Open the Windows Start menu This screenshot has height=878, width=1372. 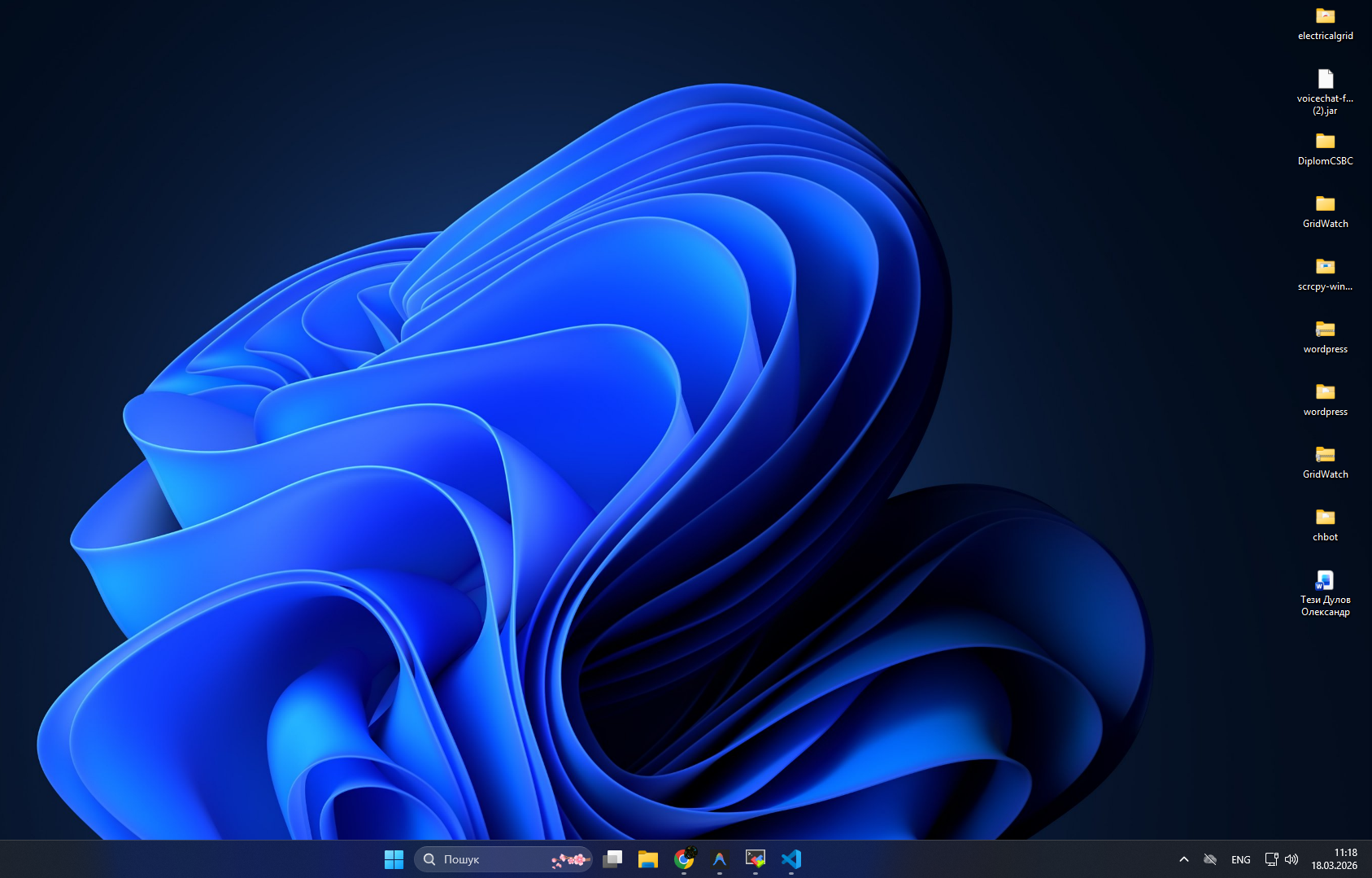click(x=394, y=859)
